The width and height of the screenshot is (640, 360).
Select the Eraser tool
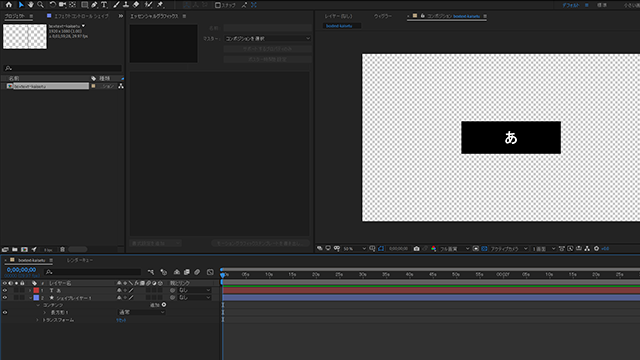136,5
